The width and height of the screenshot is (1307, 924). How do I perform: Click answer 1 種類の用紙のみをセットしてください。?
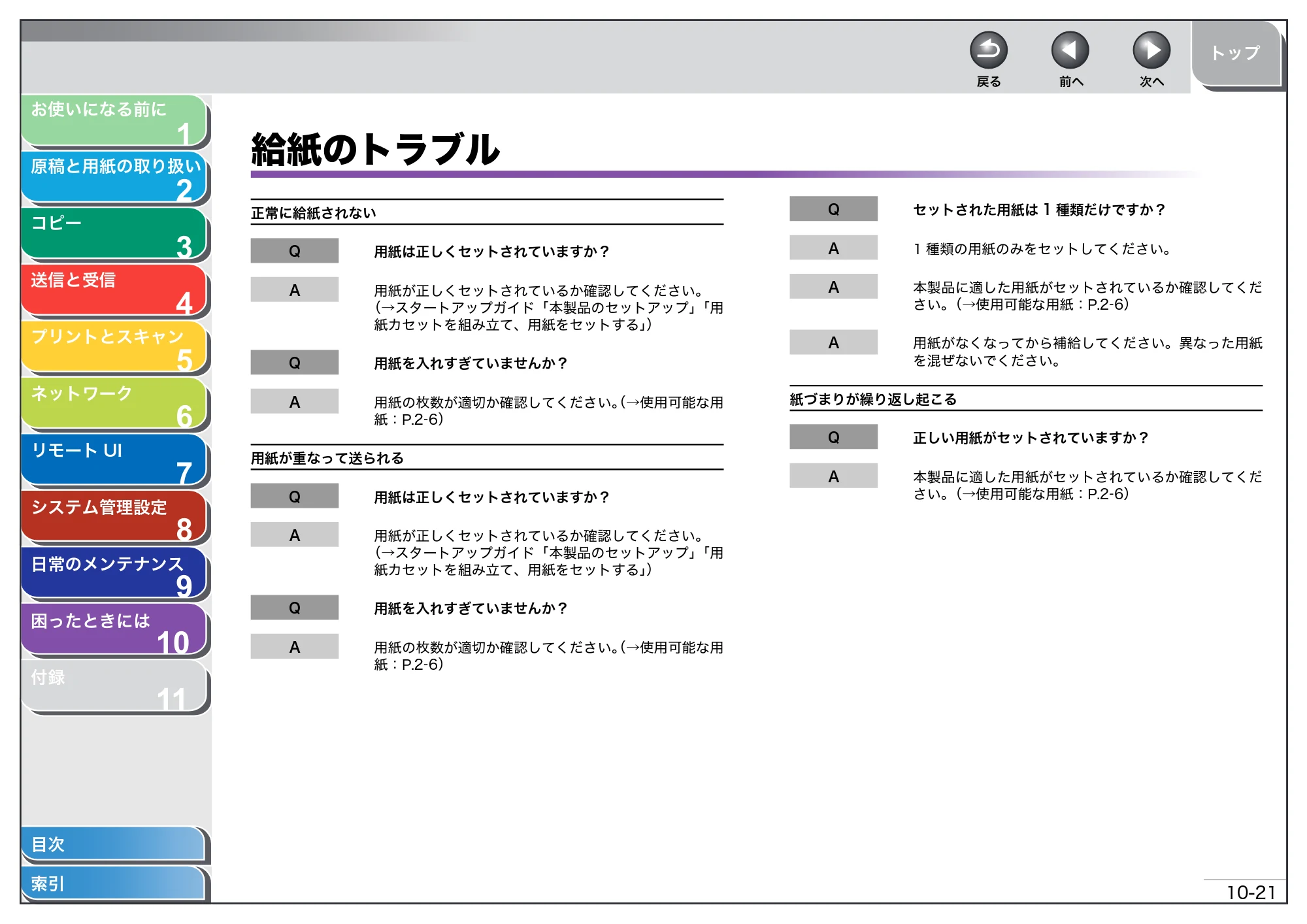point(1042,249)
